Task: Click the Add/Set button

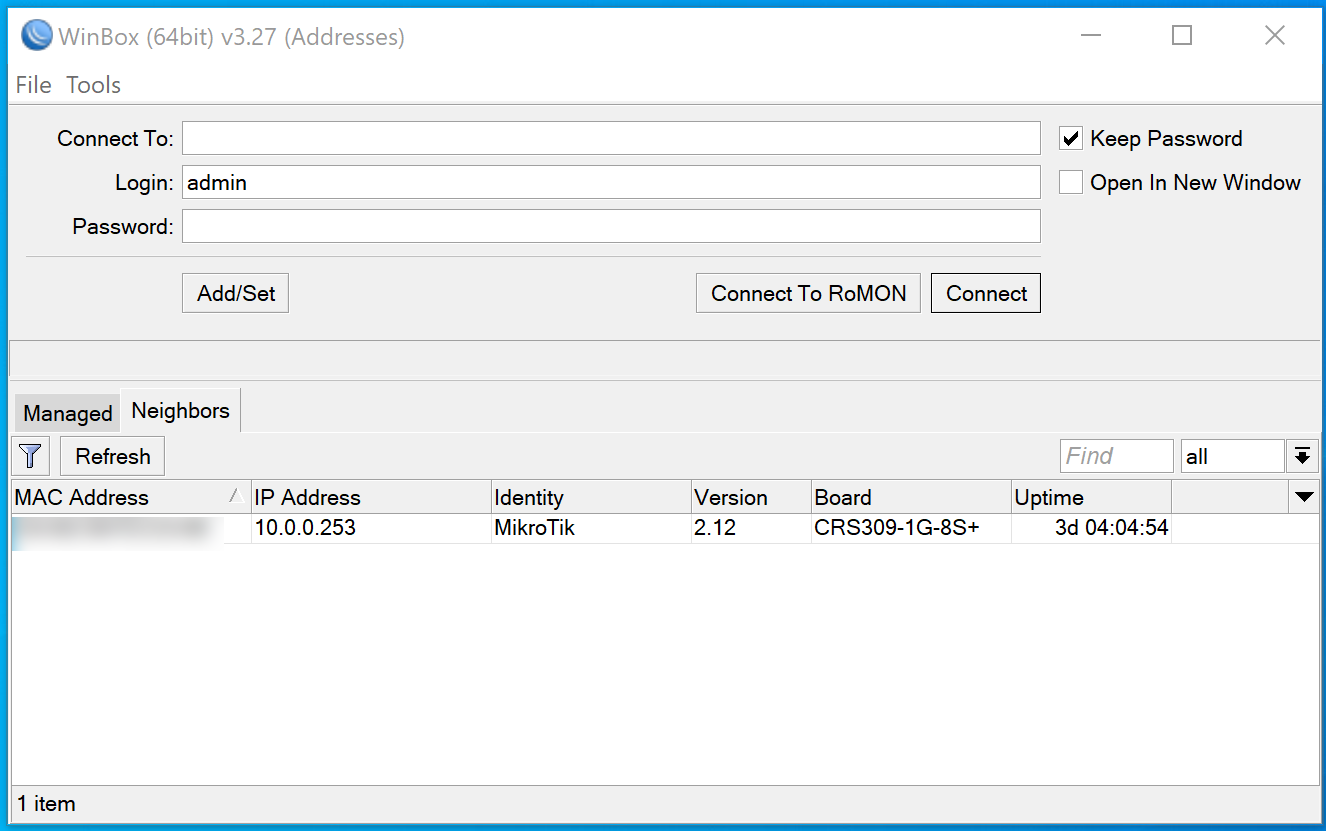Action: click(x=234, y=292)
